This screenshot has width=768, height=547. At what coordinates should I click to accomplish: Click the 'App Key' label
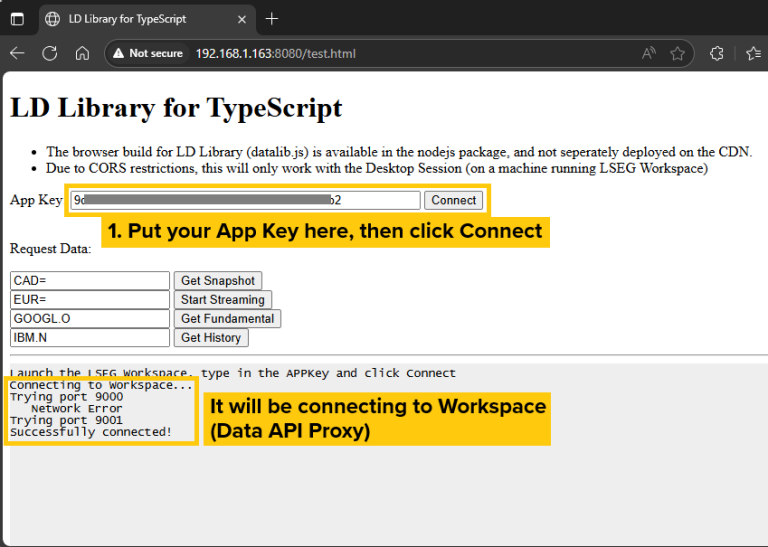point(36,200)
